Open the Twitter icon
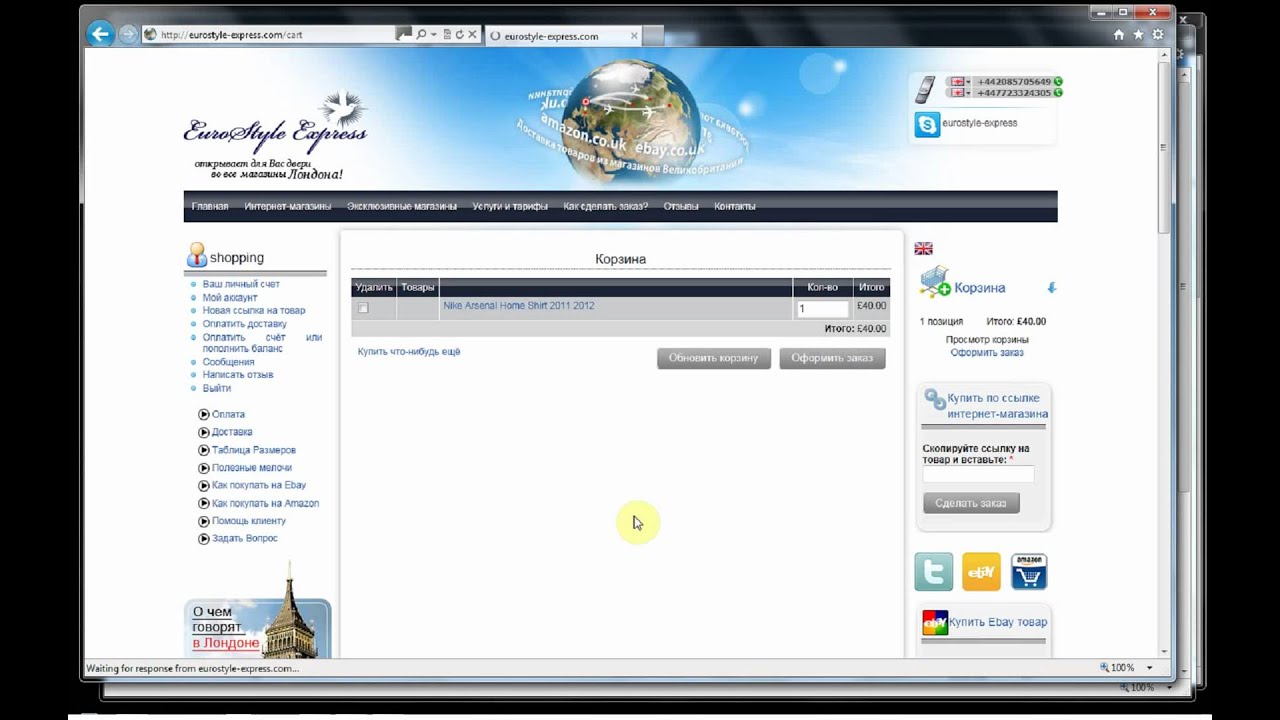The image size is (1280, 720). click(x=934, y=572)
